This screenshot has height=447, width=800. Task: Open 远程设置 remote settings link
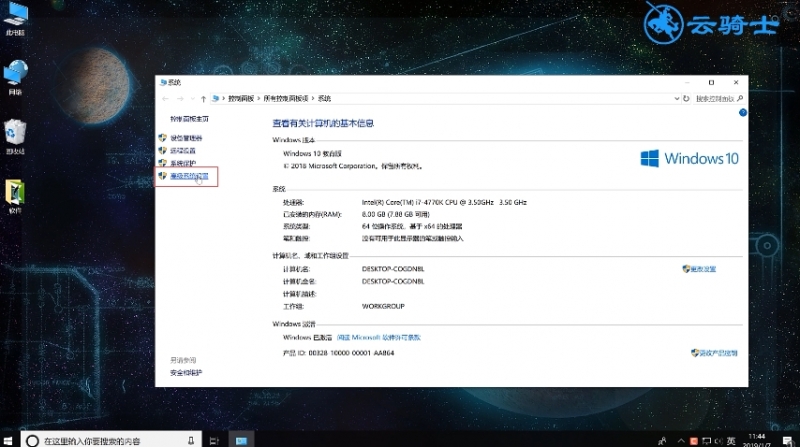[183, 151]
